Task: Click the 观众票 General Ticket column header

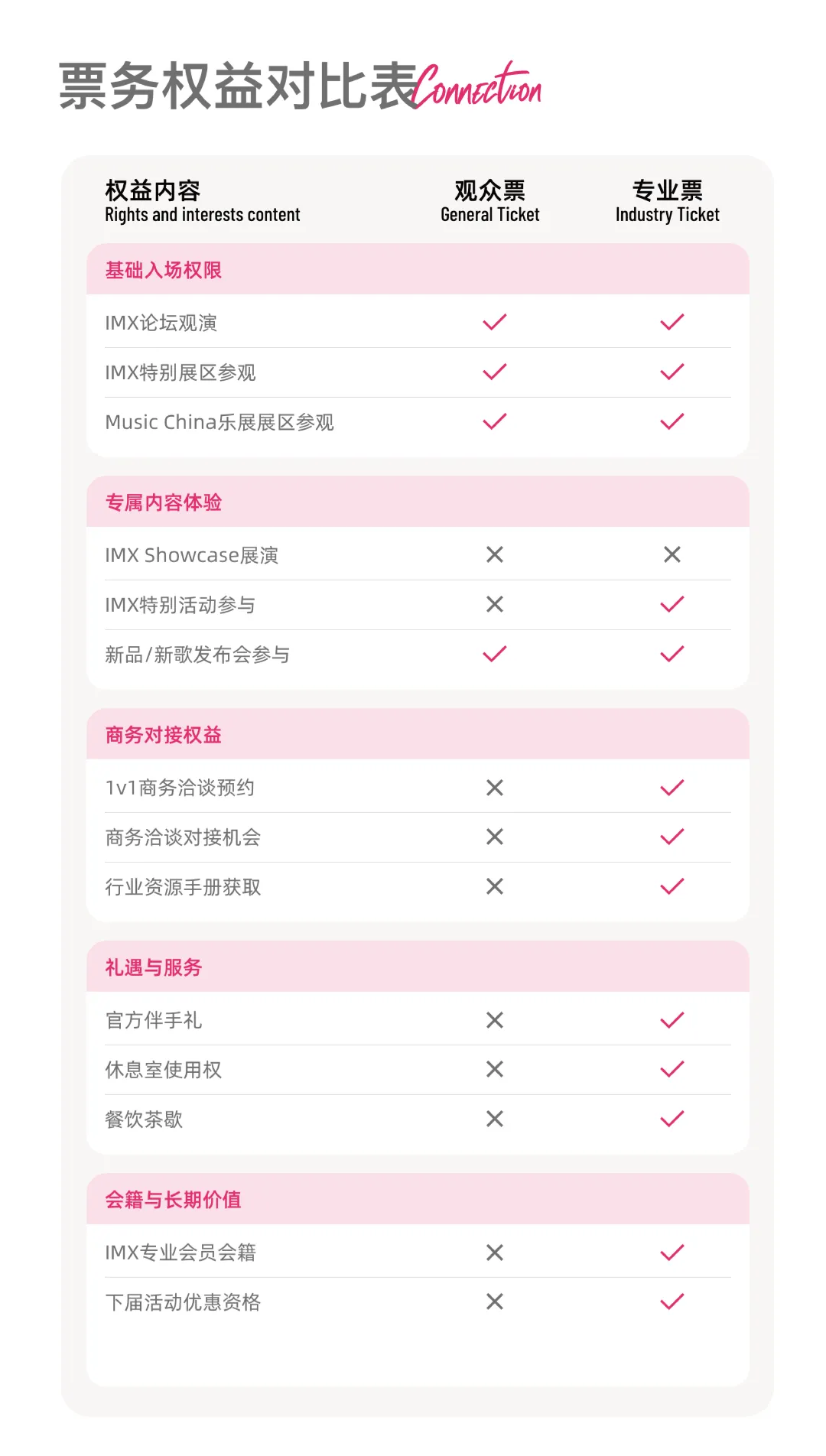Action: coord(490,201)
